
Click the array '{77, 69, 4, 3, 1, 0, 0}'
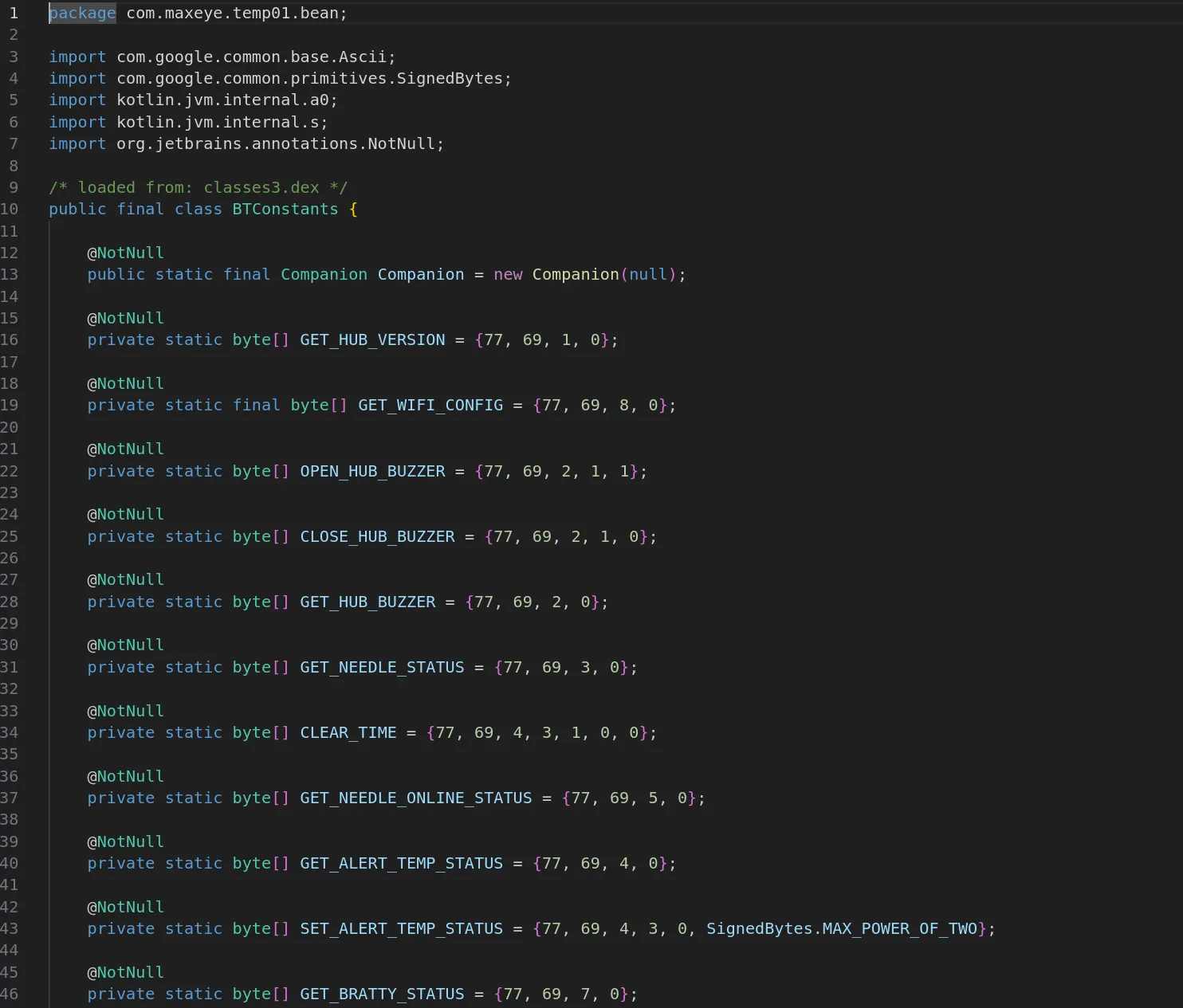[537, 732]
